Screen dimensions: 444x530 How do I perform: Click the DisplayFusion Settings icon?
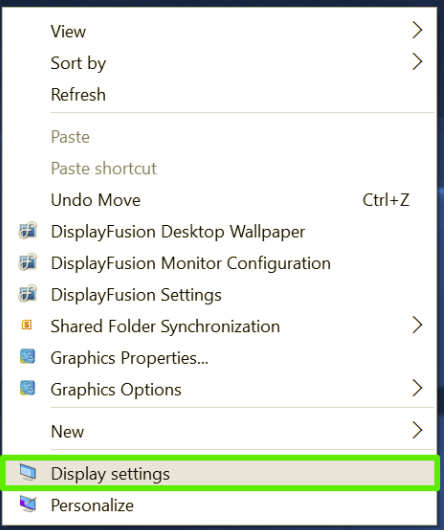(x=28, y=293)
